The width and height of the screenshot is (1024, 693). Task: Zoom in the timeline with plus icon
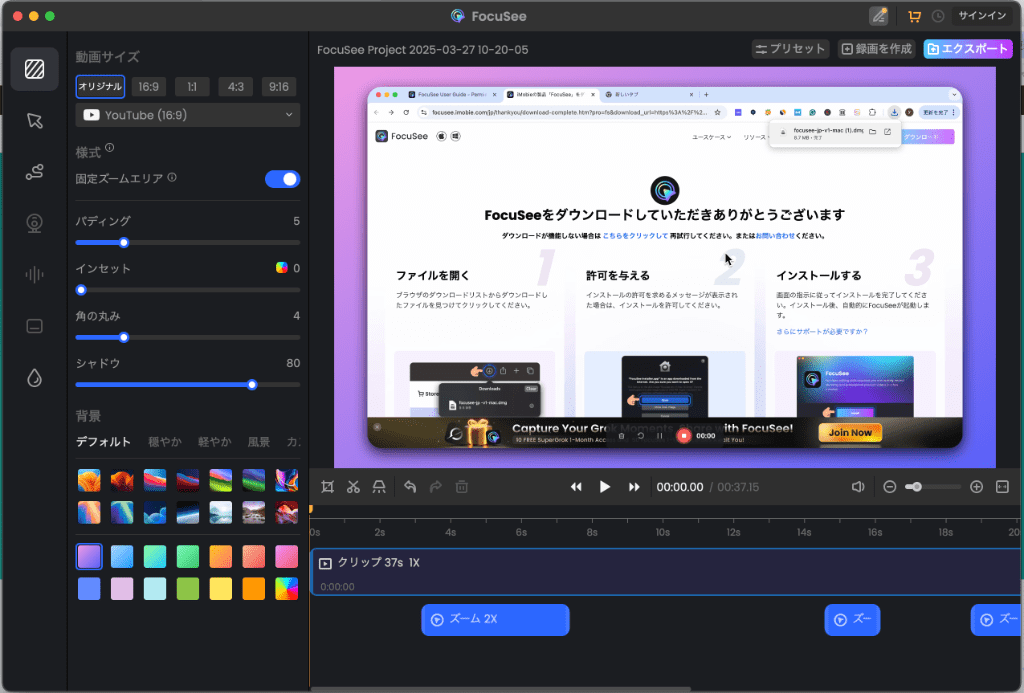976,487
